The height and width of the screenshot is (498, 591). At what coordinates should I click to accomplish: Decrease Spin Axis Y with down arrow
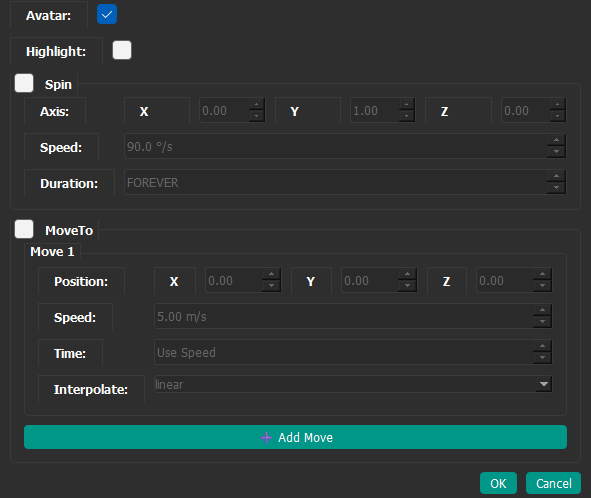[x=407, y=116]
